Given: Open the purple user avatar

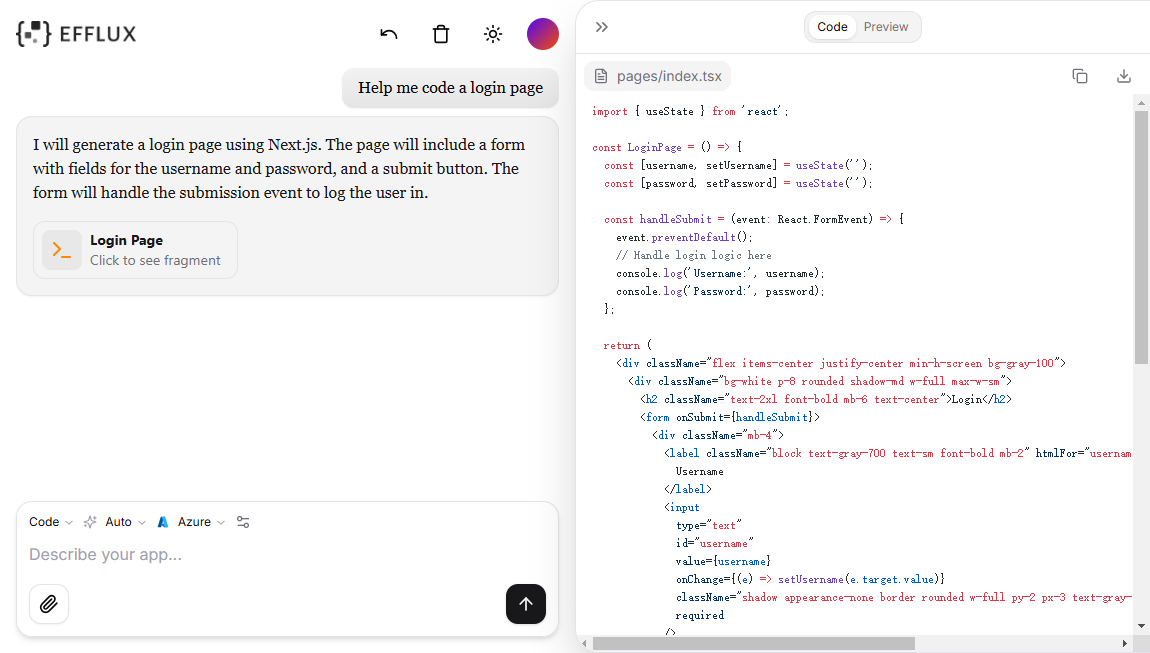Looking at the screenshot, I should point(543,34).
